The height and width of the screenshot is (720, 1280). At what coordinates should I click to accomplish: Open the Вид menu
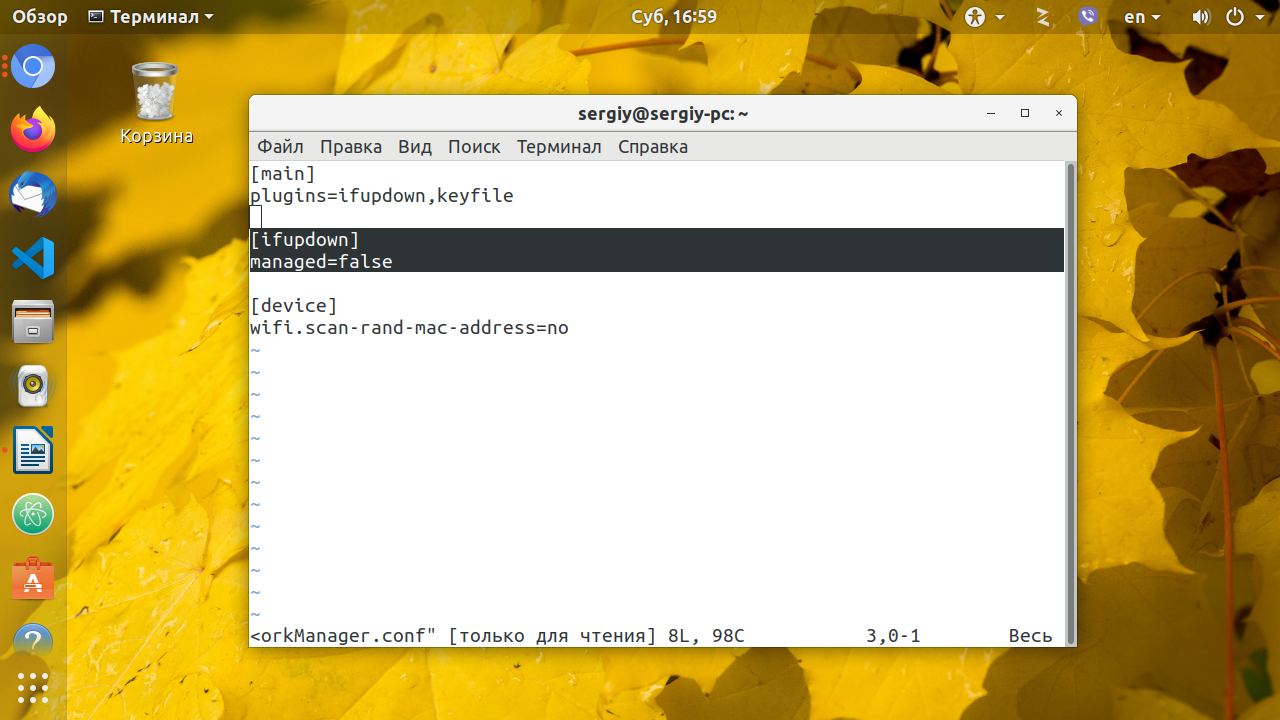(x=415, y=147)
